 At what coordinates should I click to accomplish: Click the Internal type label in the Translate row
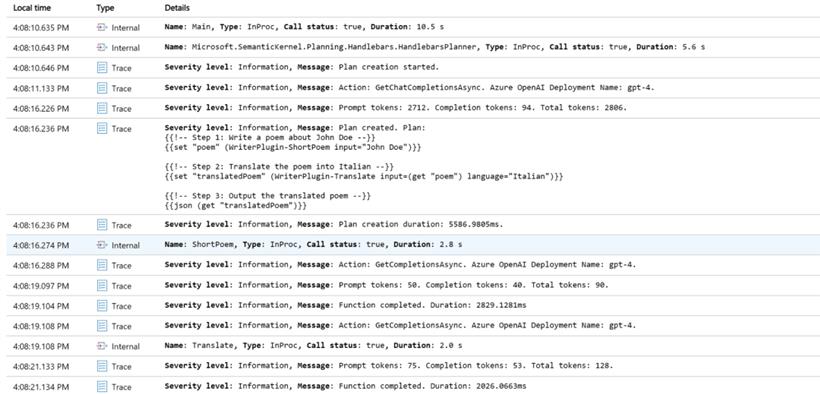[x=126, y=346]
